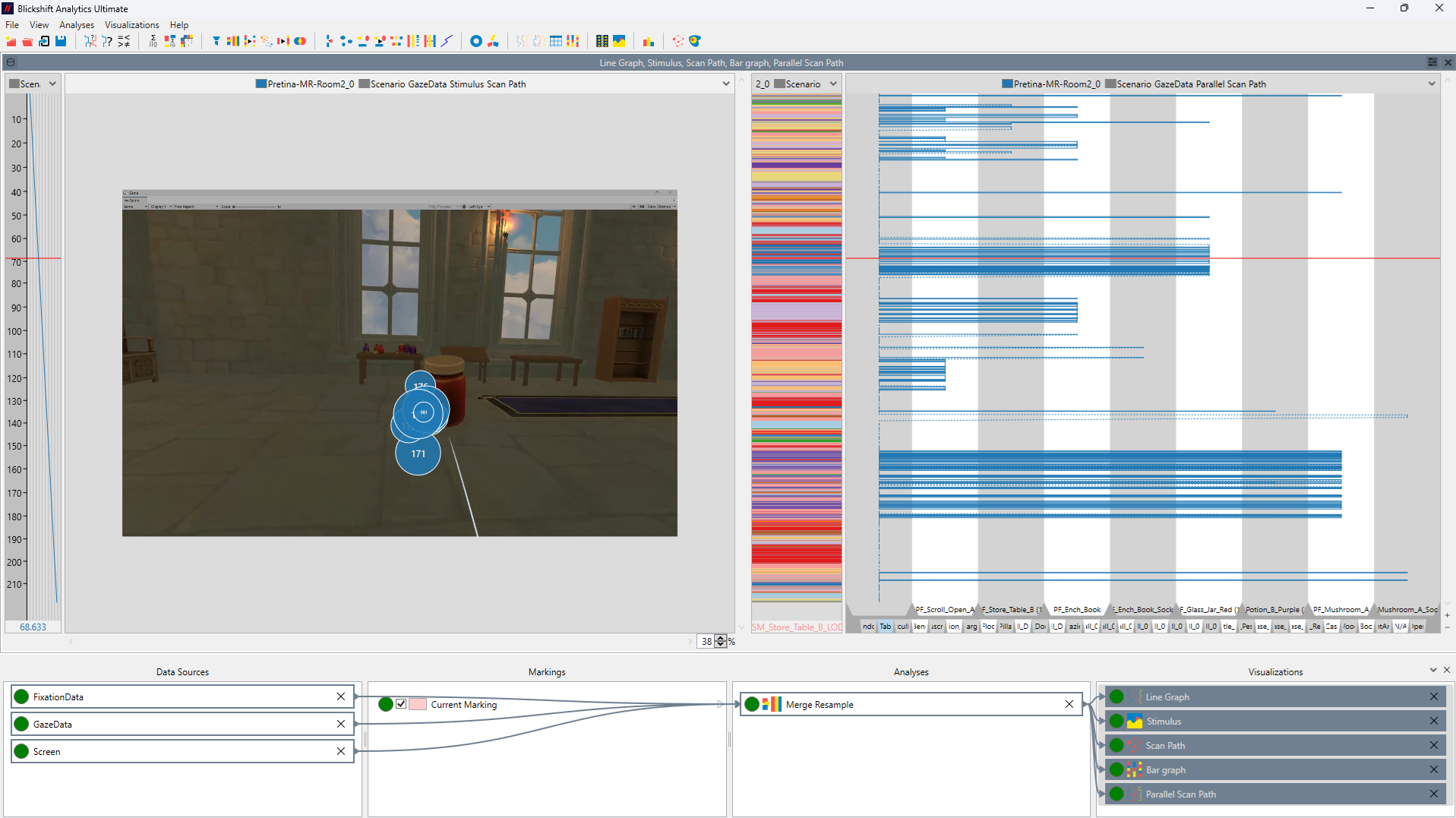Remove the Merge Resample analysis with X
Screen dimensions: 1456x818
[1069, 704]
